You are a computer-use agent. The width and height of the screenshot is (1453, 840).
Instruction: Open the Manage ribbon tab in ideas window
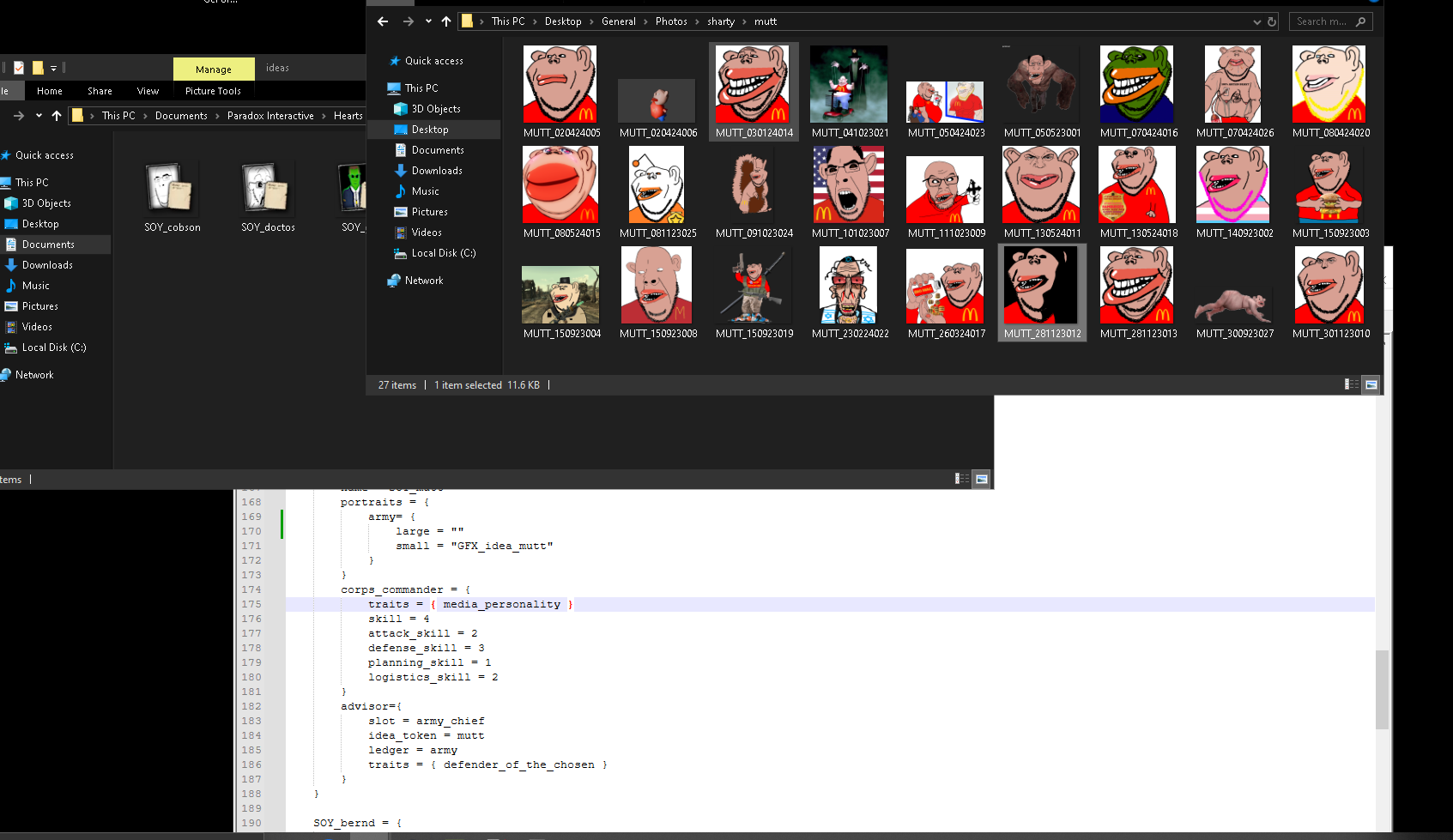tap(214, 69)
